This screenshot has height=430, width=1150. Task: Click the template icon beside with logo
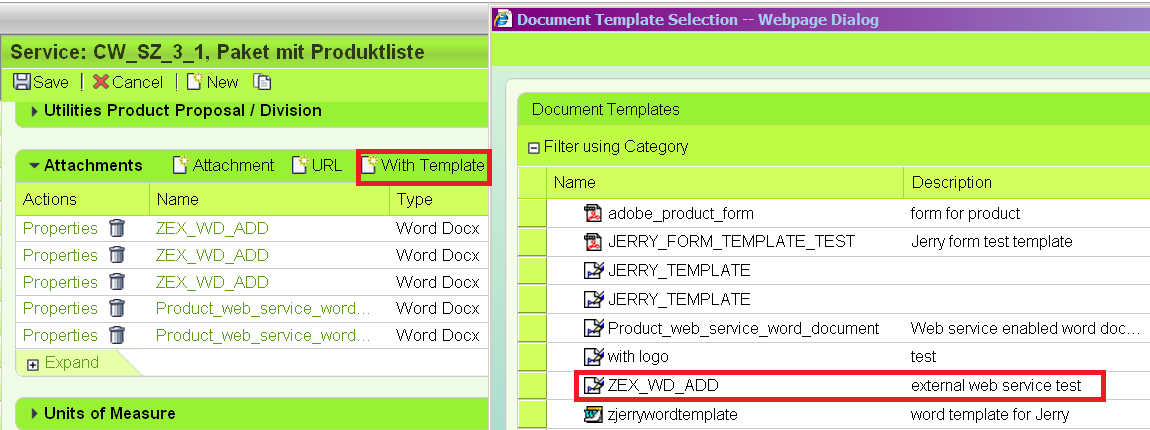593,357
